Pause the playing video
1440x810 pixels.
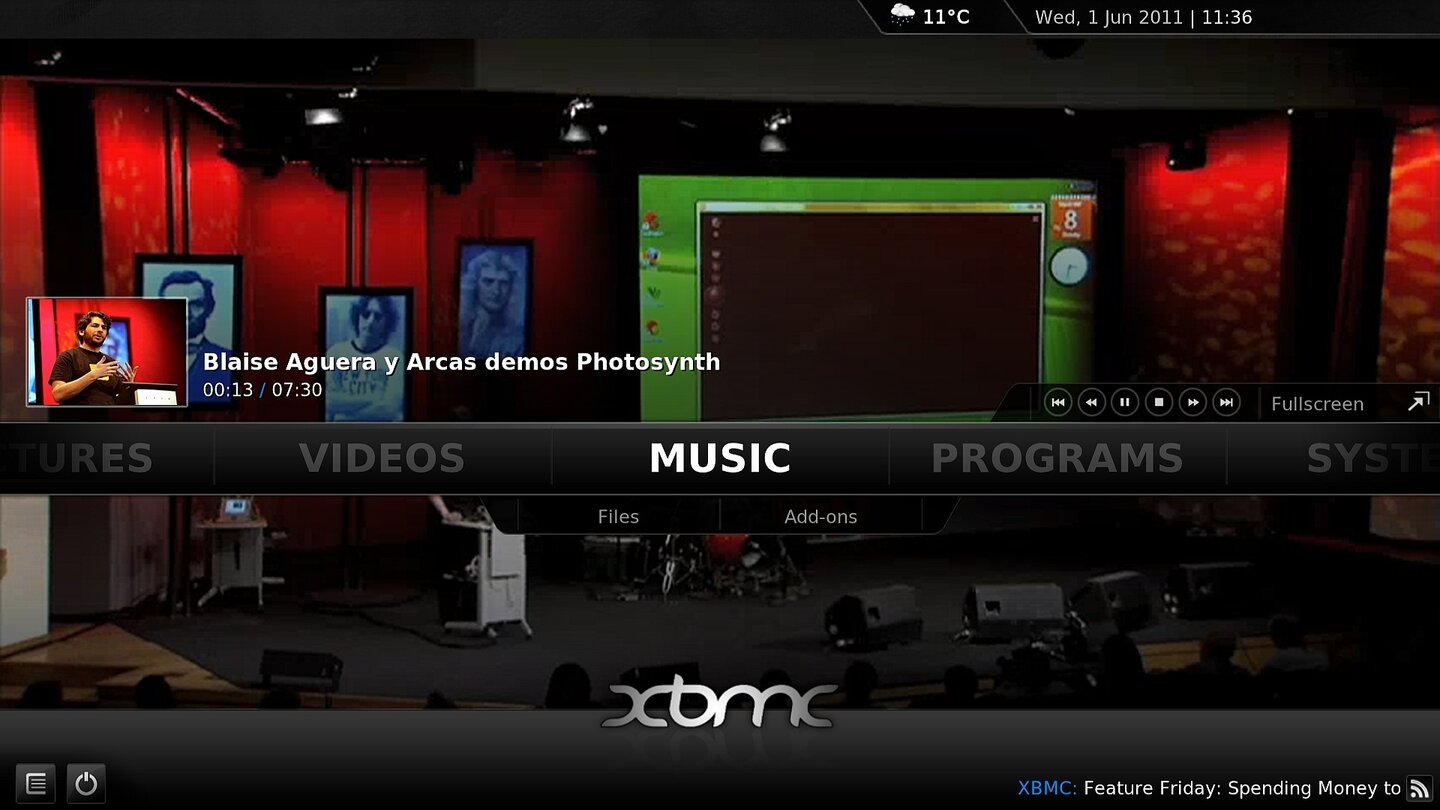(x=1124, y=402)
